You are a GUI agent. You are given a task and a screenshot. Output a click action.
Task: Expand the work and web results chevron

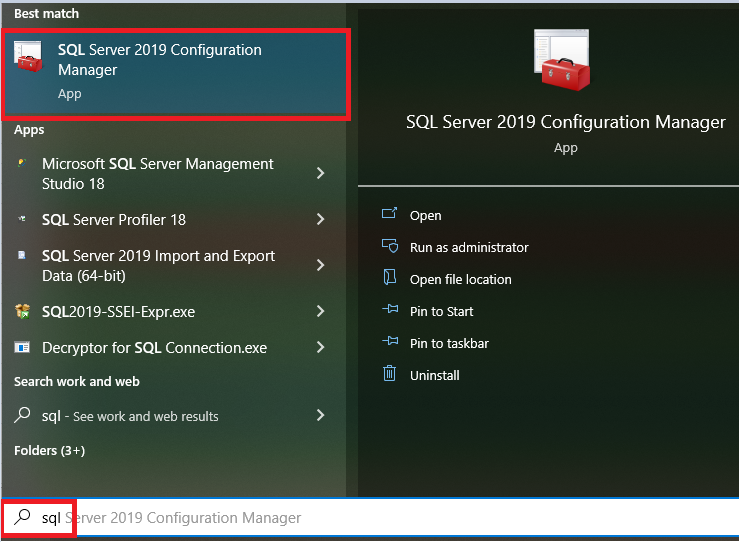click(x=320, y=415)
